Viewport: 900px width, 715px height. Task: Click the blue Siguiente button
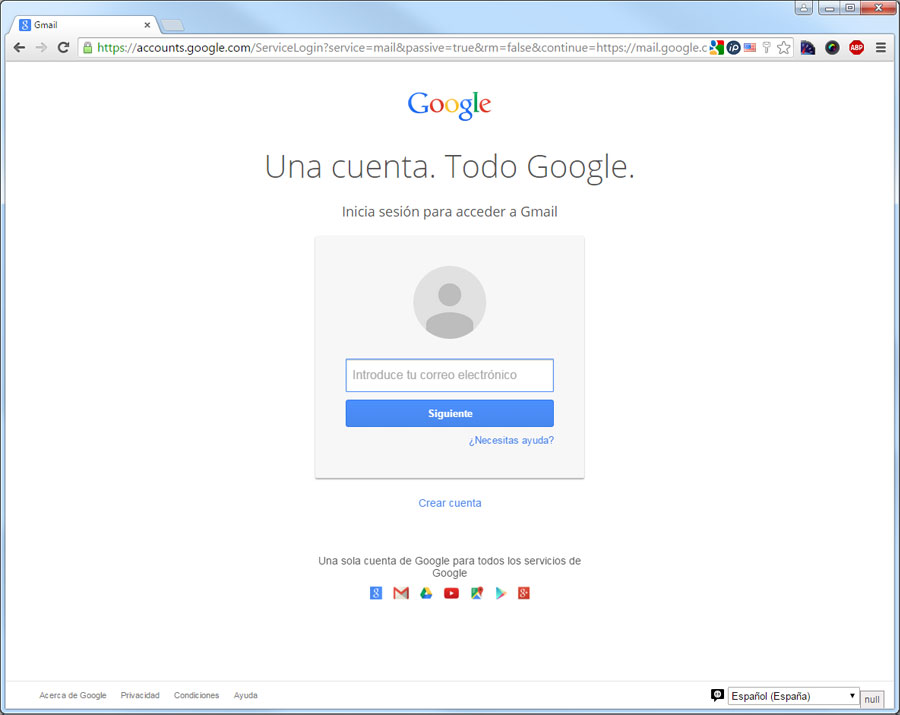[449, 413]
